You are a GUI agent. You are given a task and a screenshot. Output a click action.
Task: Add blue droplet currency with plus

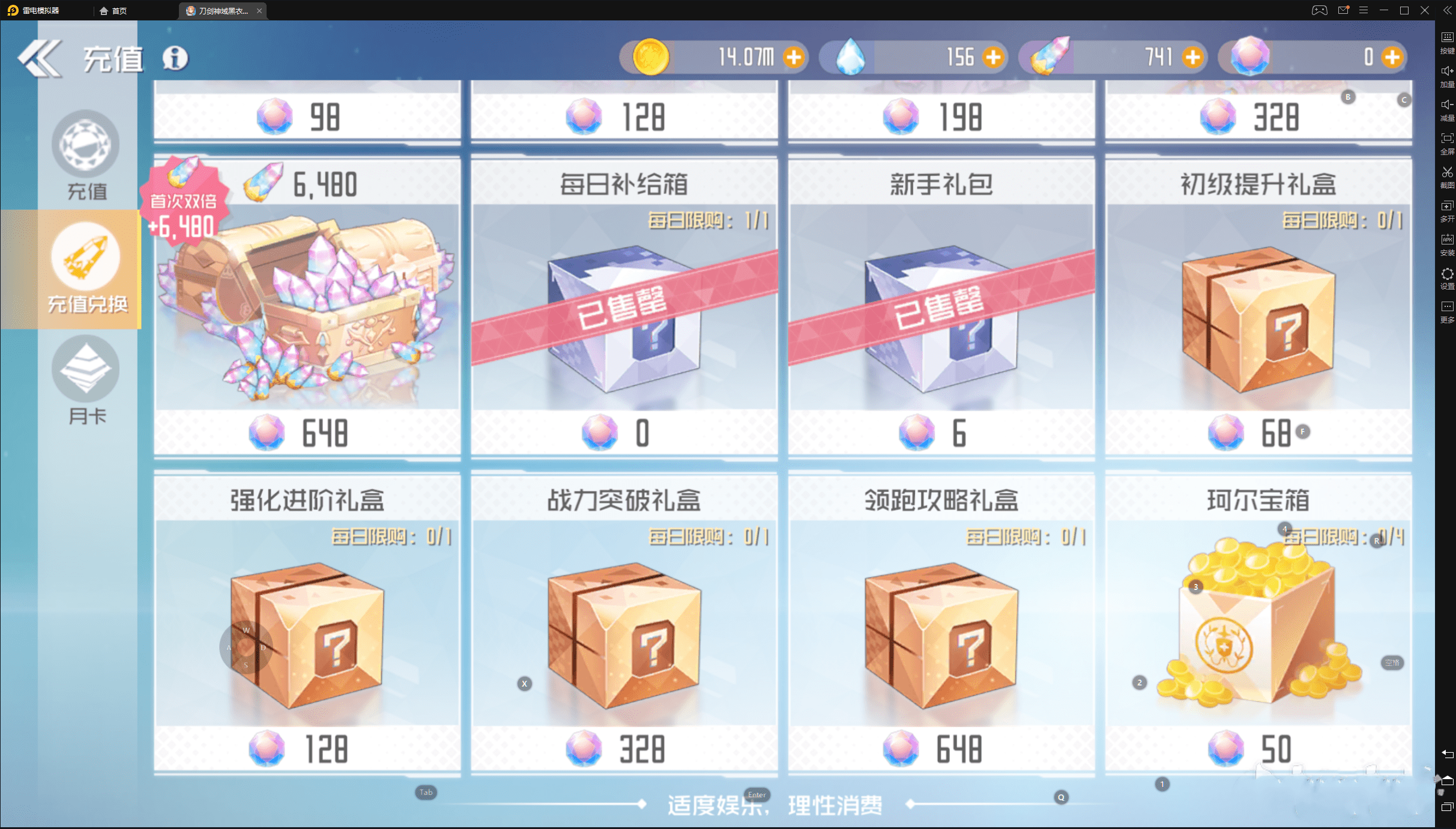coord(994,58)
